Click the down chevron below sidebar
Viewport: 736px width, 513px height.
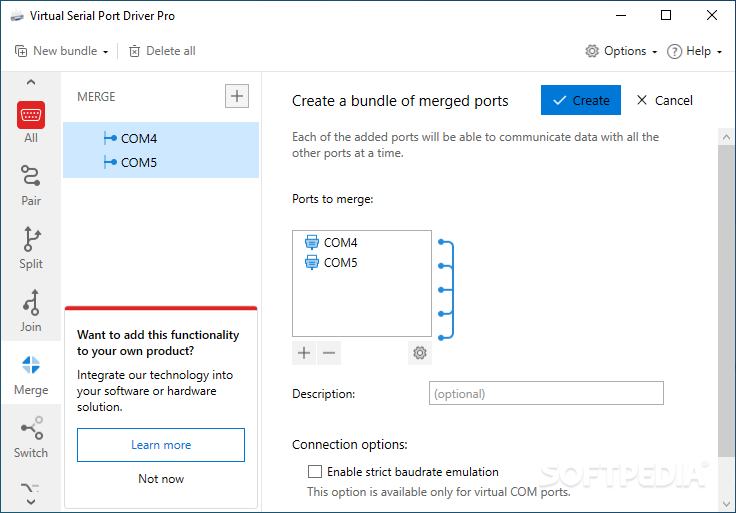[31, 502]
